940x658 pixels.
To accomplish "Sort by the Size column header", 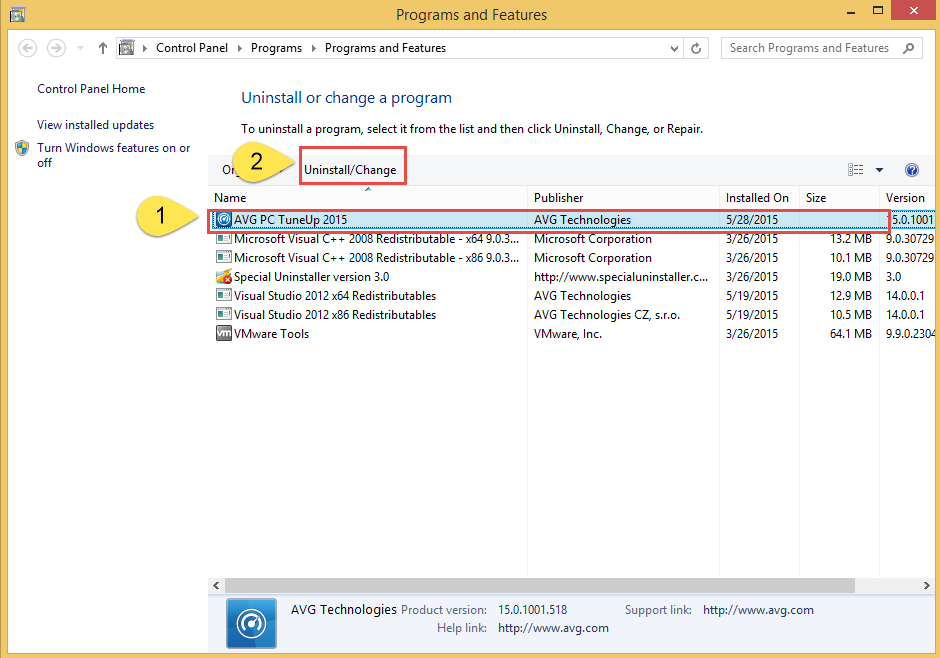I will (839, 198).
